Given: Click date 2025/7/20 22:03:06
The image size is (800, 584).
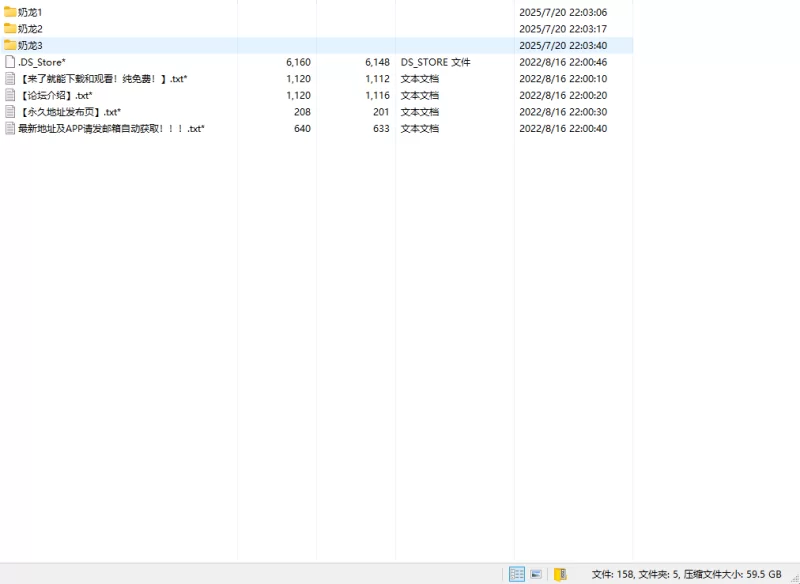Looking at the screenshot, I should pyautogui.click(x=563, y=12).
